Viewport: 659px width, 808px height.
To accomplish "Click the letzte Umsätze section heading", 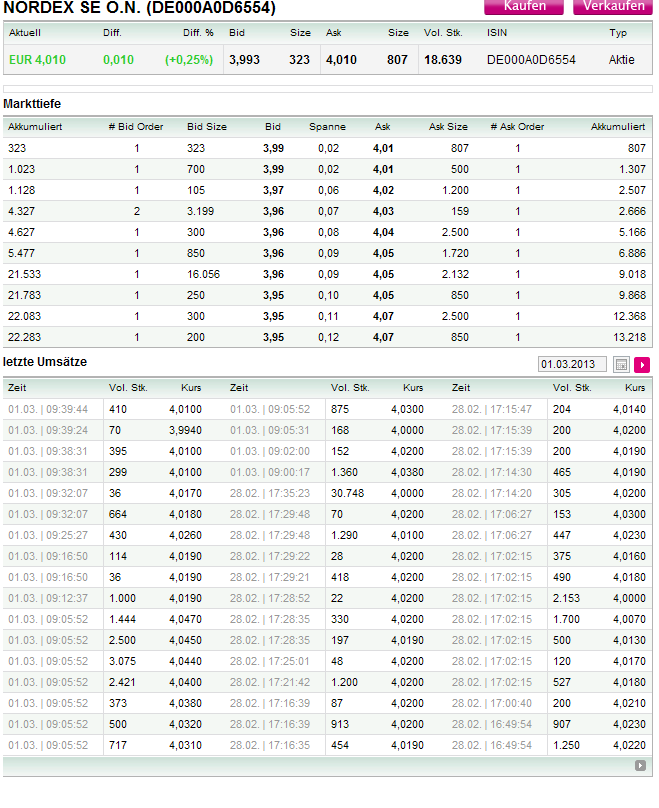I will point(45,360).
